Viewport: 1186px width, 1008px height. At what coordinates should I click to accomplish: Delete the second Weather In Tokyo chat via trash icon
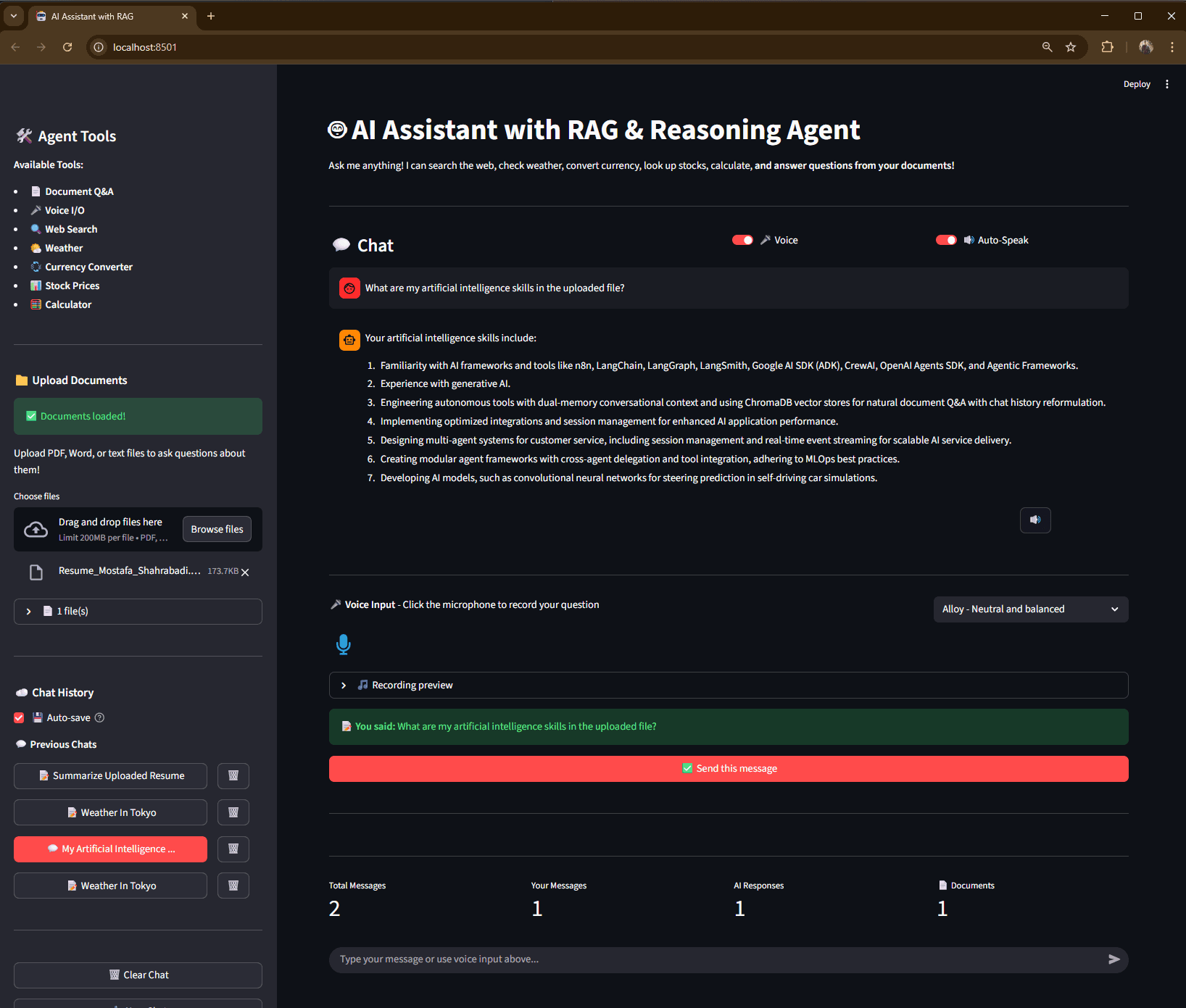[x=233, y=885]
